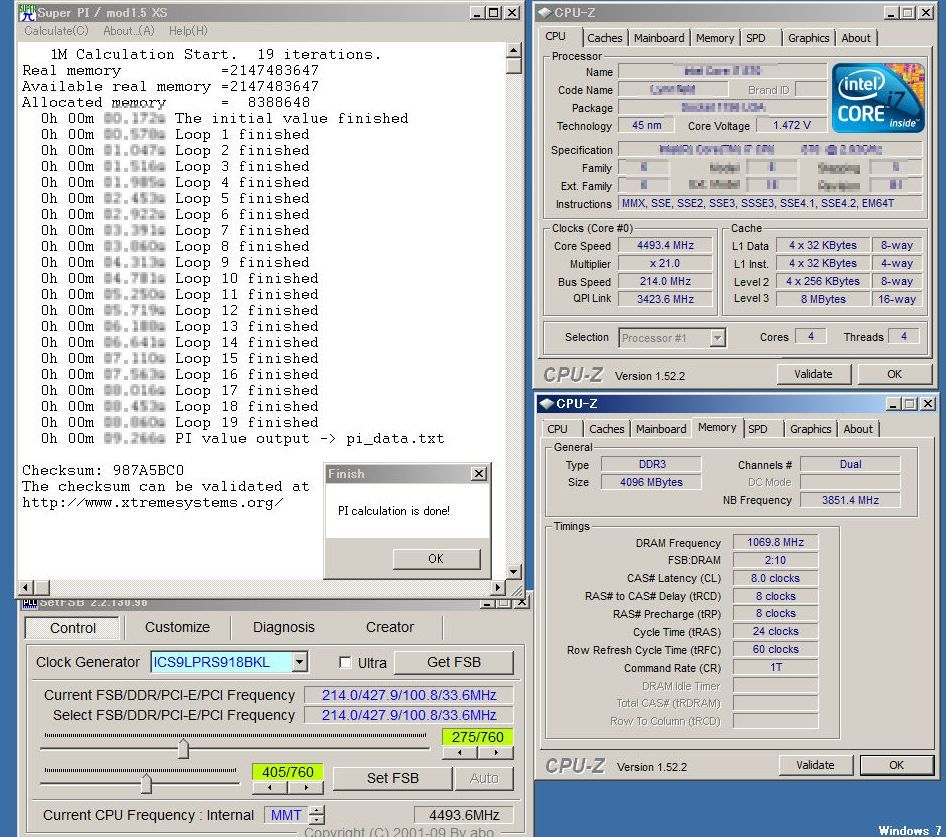Toggle the Ultra checkbox in SetFSB

click(x=345, y=663)
